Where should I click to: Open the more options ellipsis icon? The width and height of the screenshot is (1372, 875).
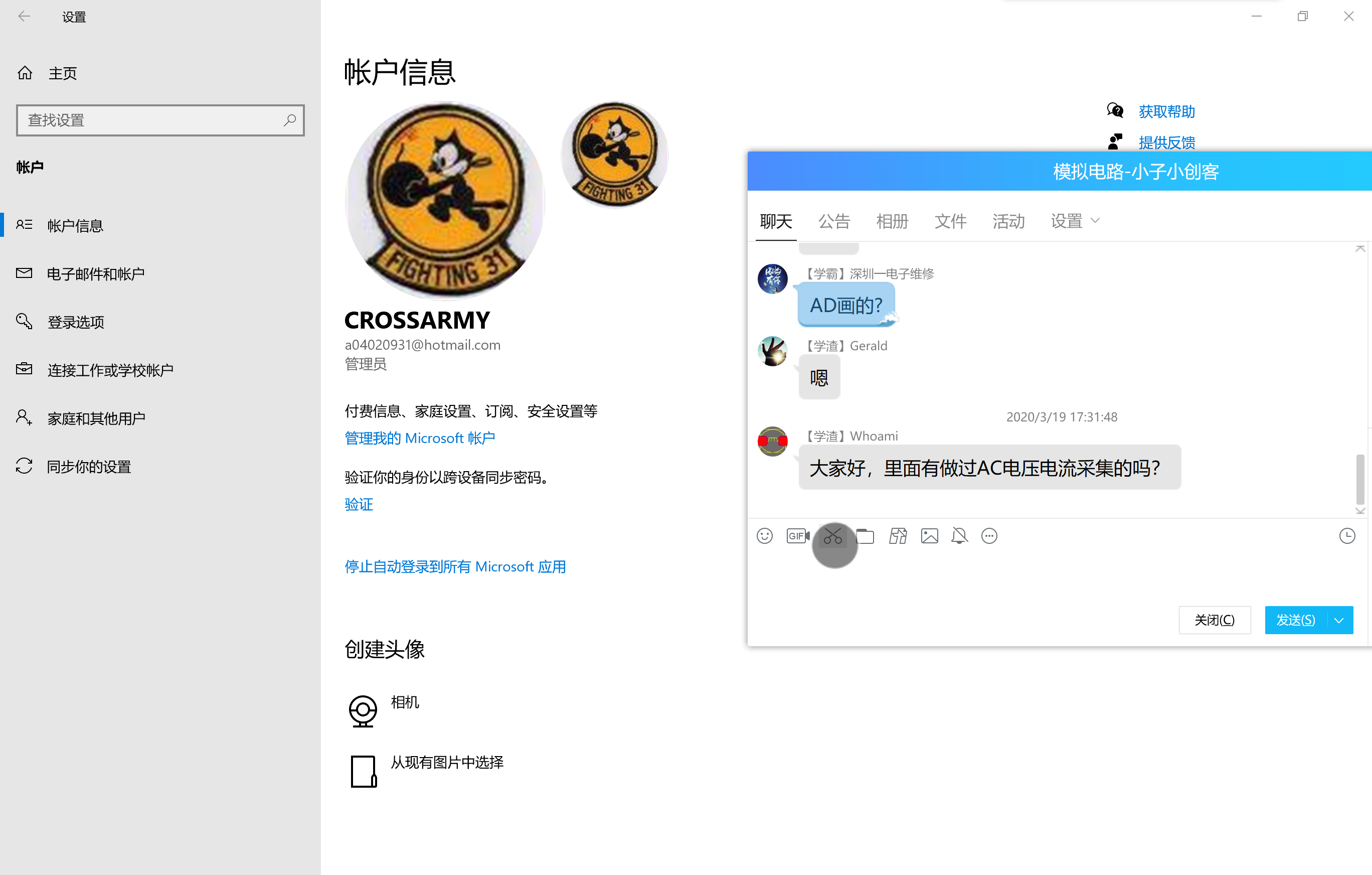pos(989,536)
